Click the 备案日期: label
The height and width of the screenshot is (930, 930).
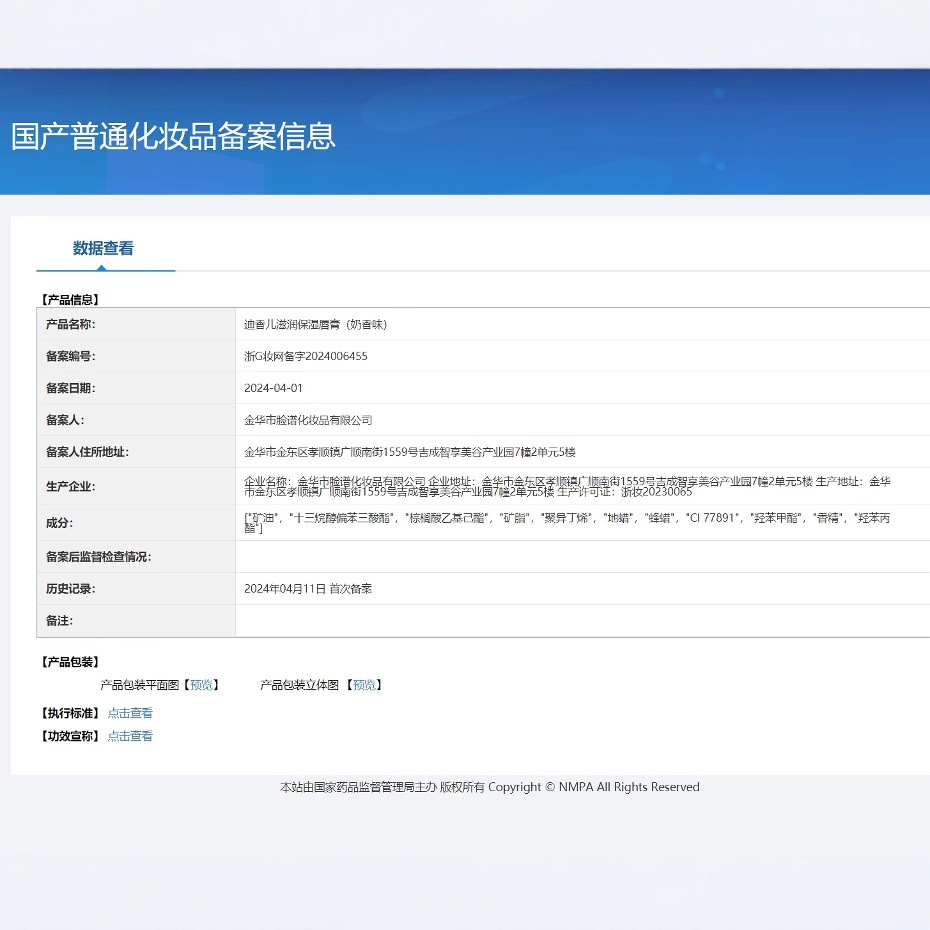(71, 388)
